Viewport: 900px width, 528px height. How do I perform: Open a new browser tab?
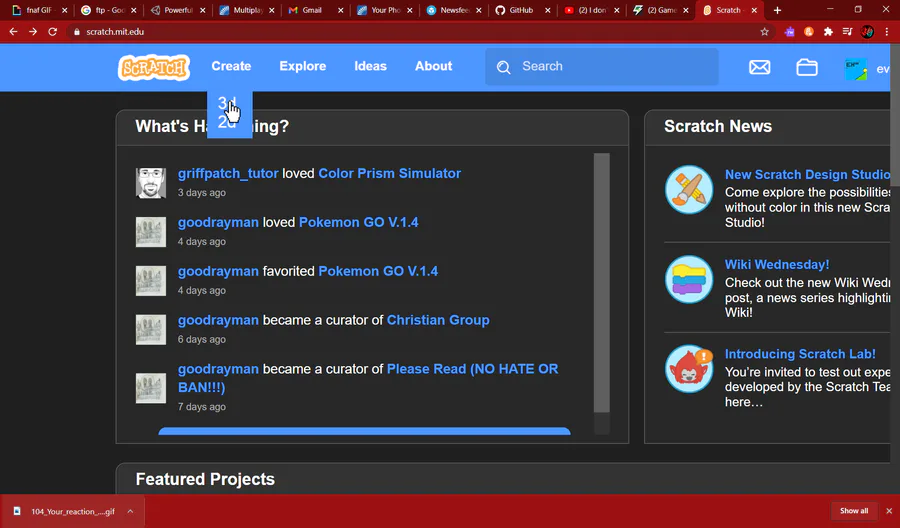tap(777, 10)
